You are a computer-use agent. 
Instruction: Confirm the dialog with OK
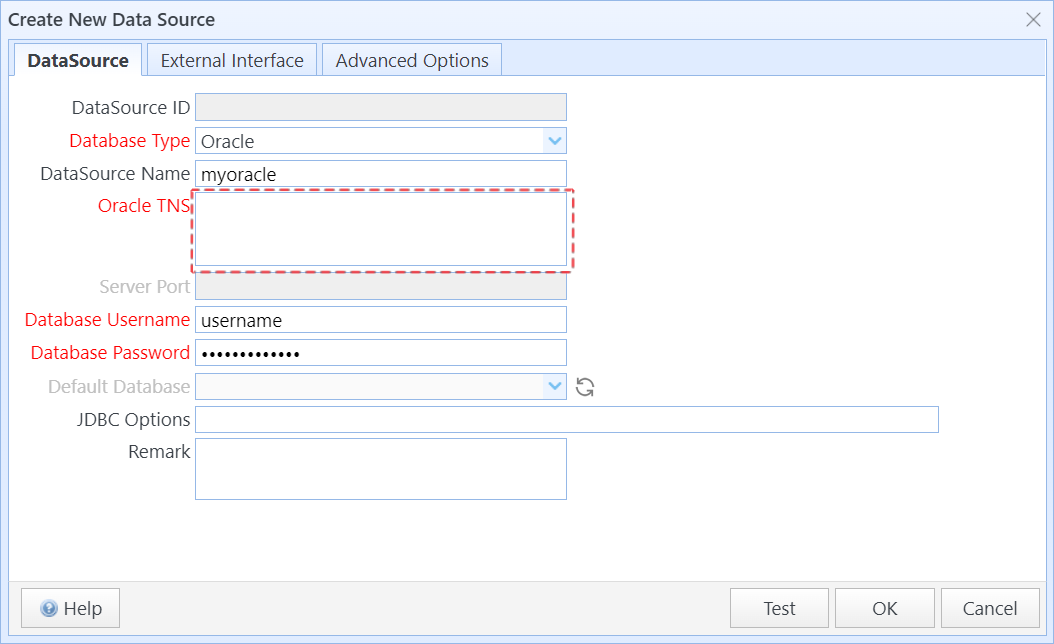point(884,608)
